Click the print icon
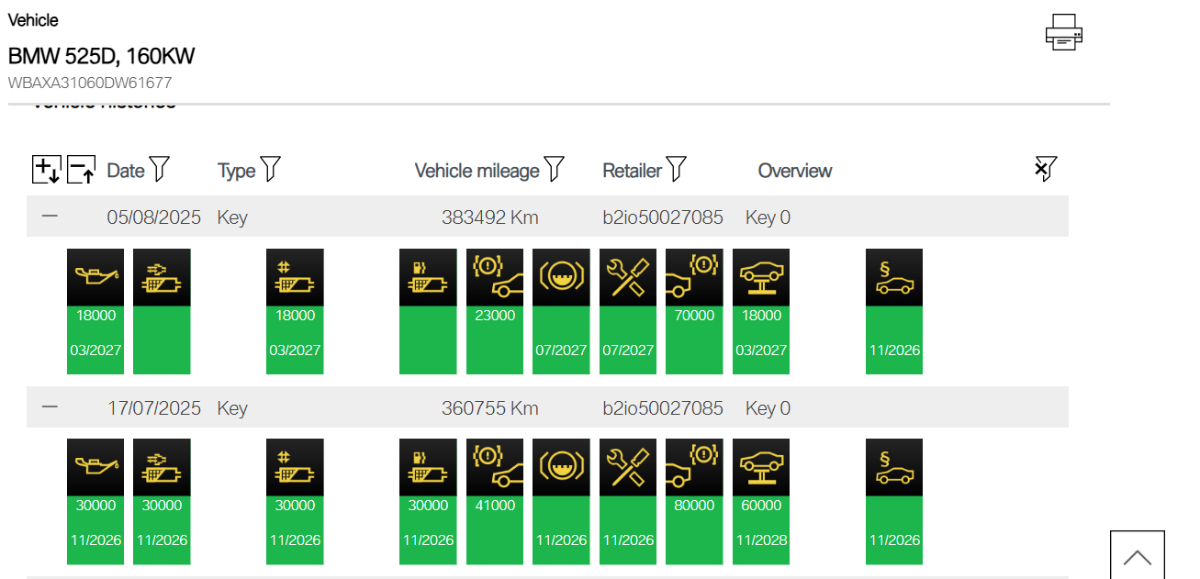 (x=1064, y=33)
